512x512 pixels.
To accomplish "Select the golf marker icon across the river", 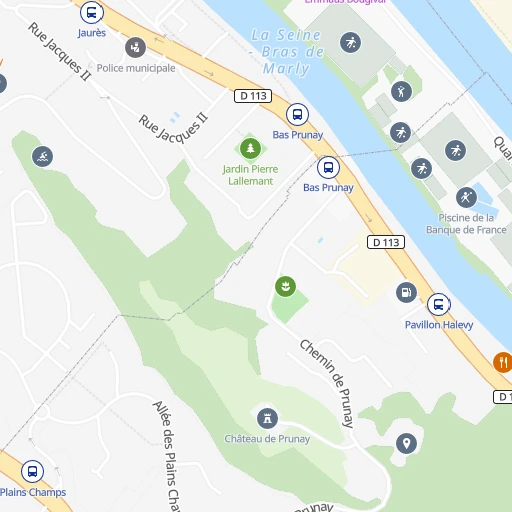I will click(x=401, y=91).
